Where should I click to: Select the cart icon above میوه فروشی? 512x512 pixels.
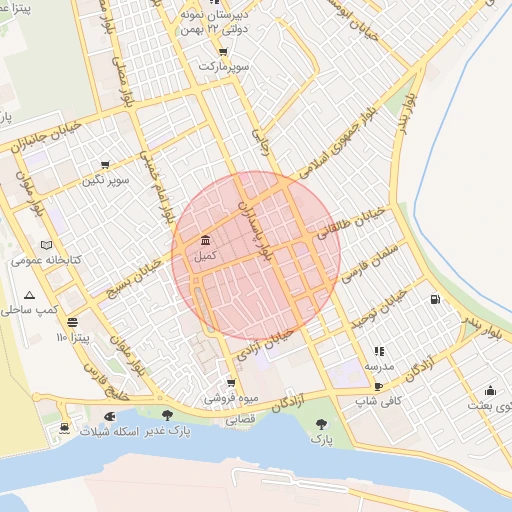click(231, 382)
